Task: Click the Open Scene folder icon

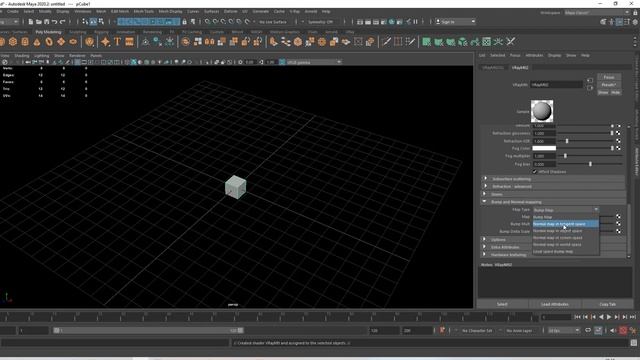Action: (x=38, y=22)
